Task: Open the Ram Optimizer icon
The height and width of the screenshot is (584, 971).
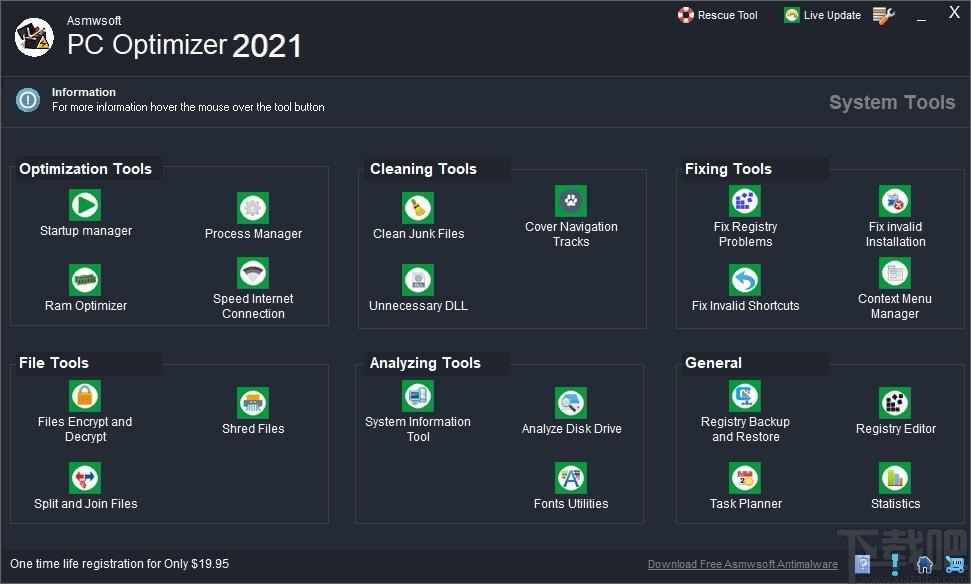Action: [85, 280]
